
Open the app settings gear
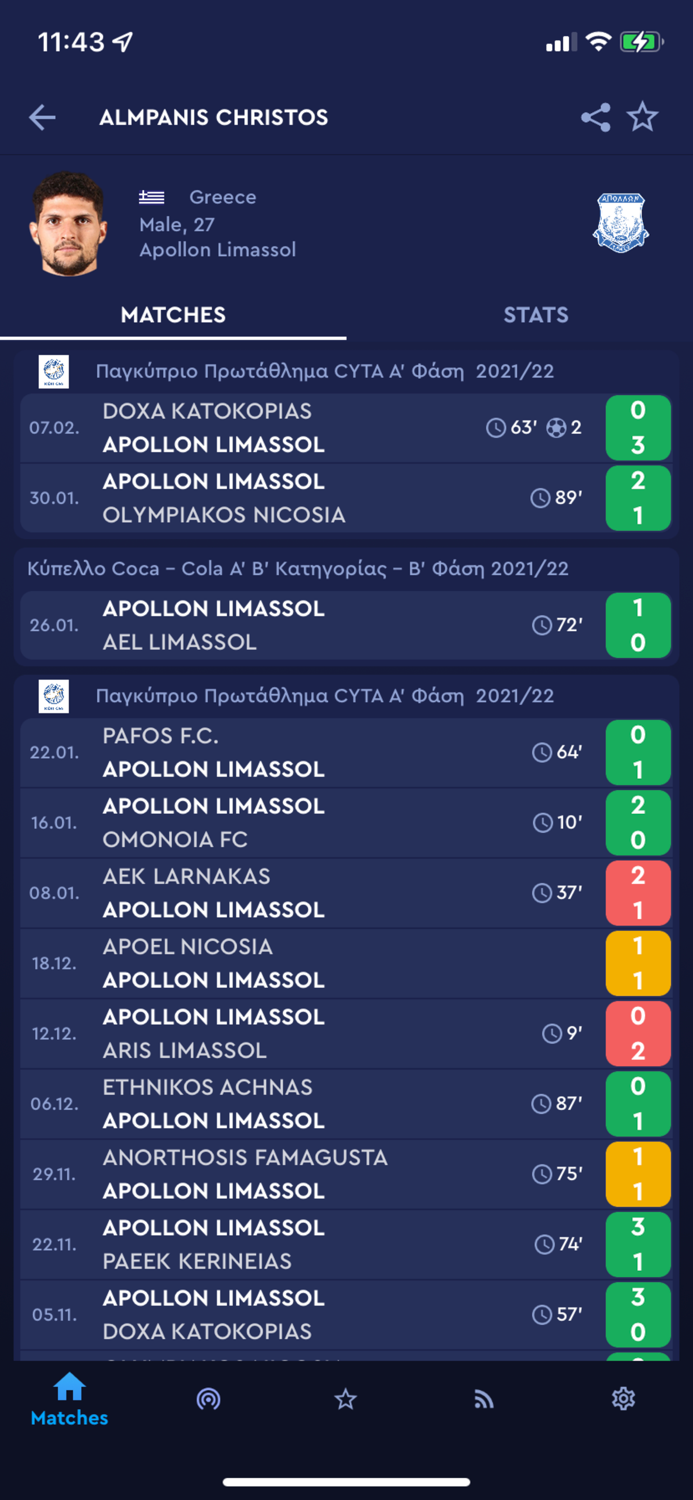click(x=623, y=1399)
